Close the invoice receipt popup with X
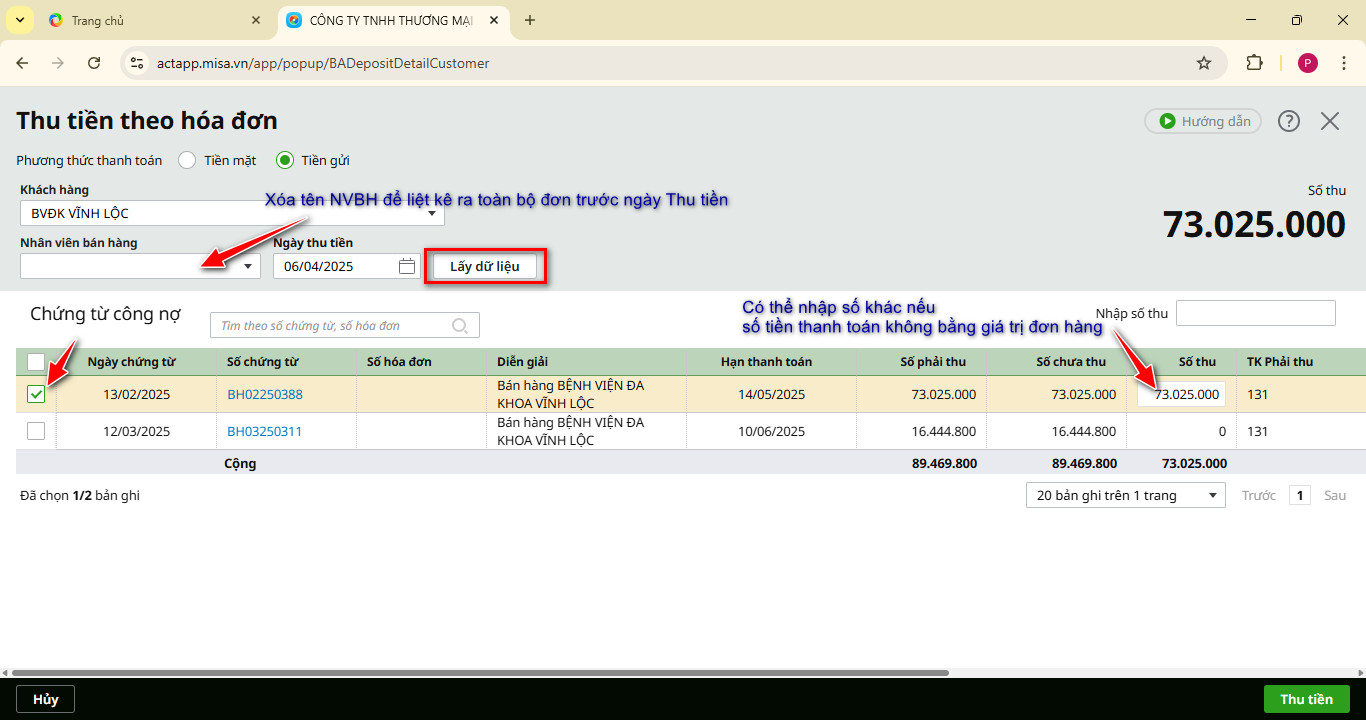1366x720 pixels. pos(1329,121)
